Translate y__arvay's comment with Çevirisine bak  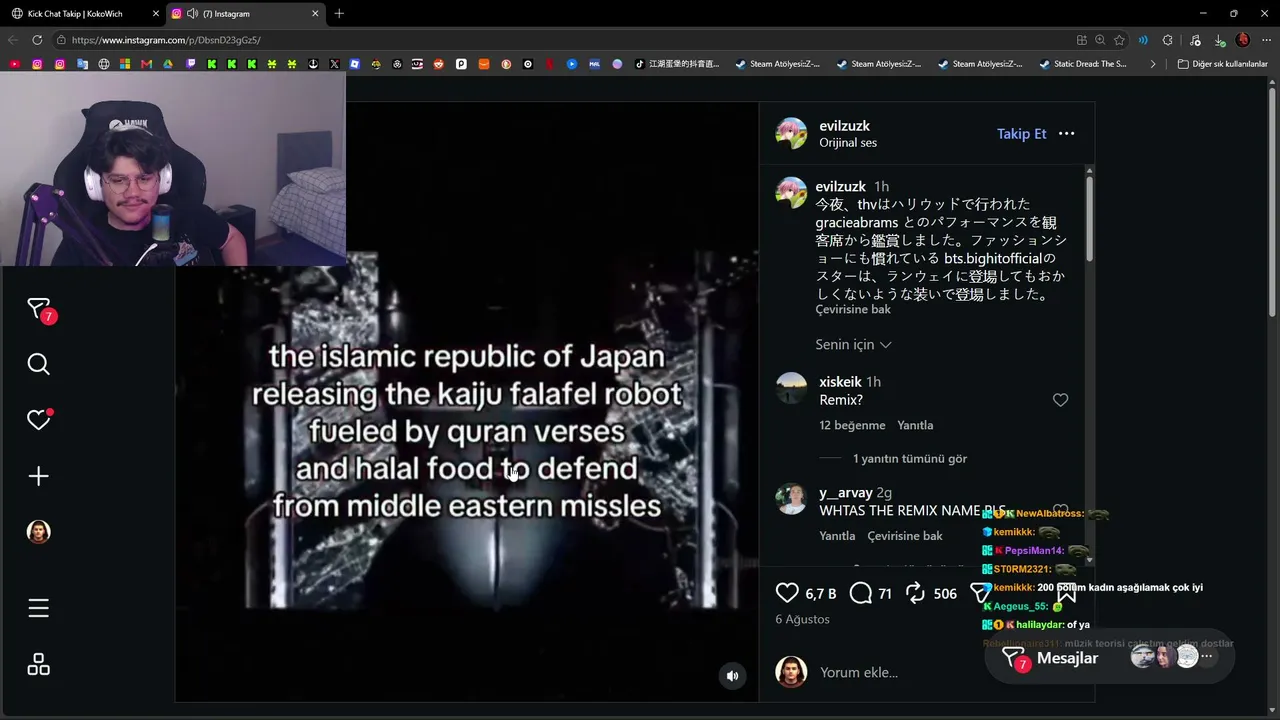(x=905, y=536)
